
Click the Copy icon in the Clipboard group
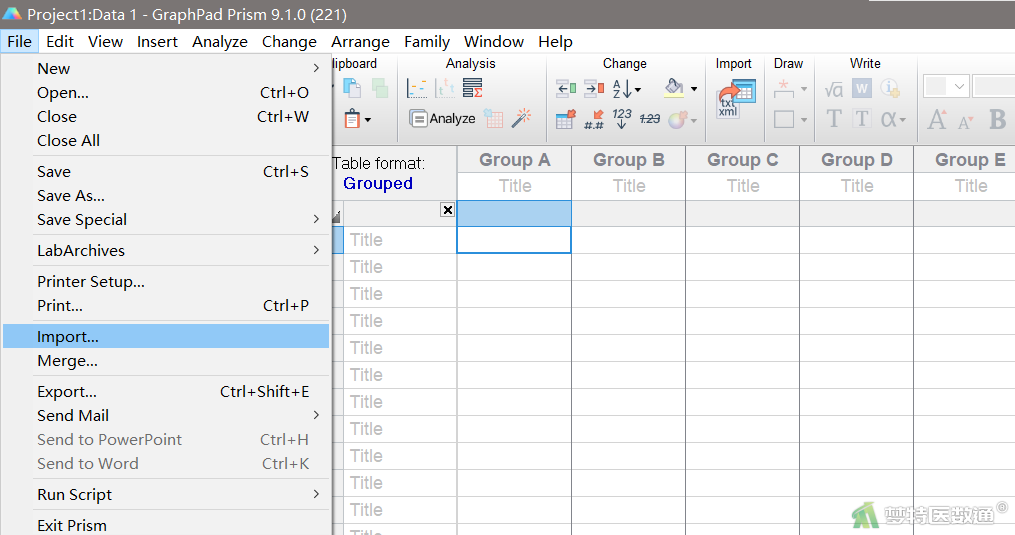tap(351, 88)
